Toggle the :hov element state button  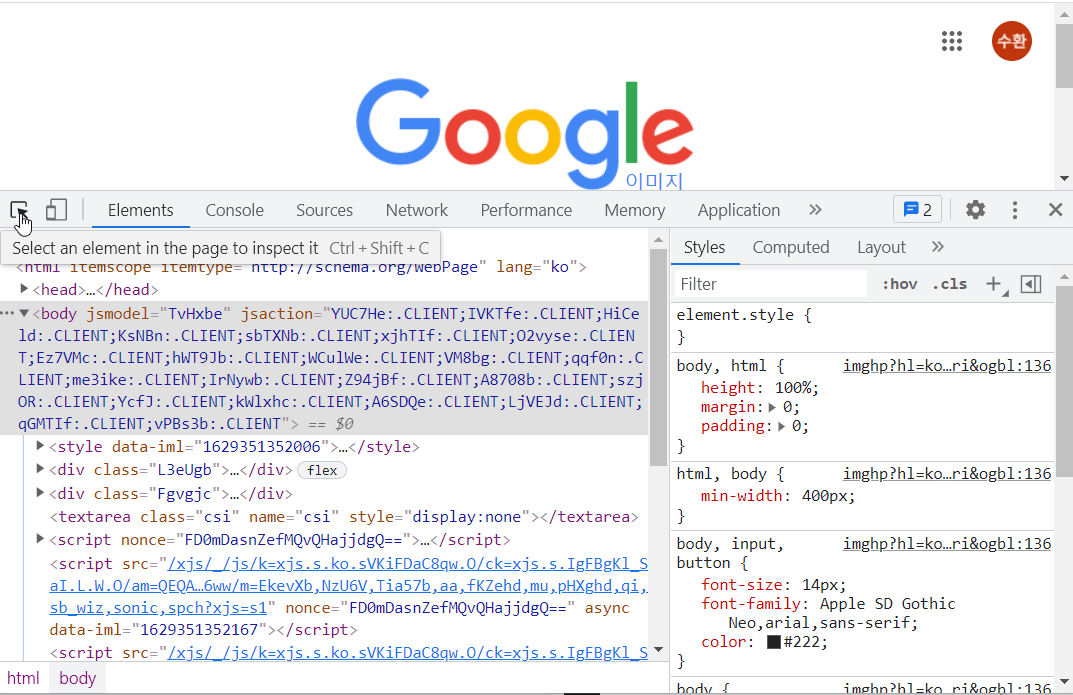click(899, 284)
